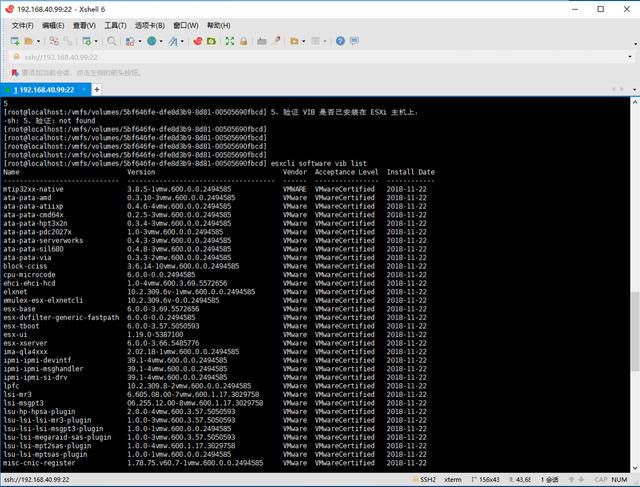Click the highlight pen toolbar icon
Screen dimensions: 640x487
click(x=276, y=41)
